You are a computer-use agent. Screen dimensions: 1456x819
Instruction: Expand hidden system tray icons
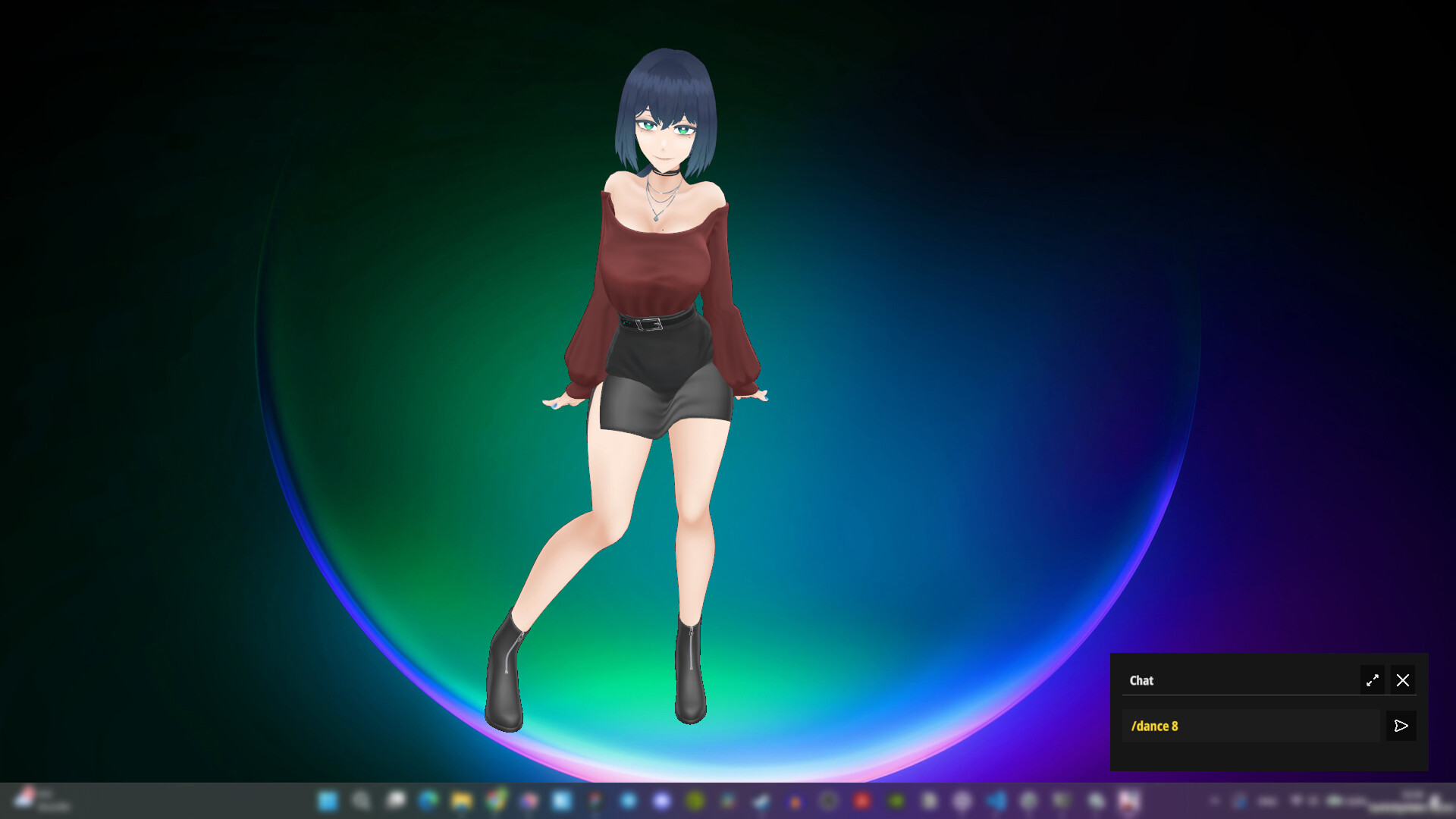point(1215,802)
